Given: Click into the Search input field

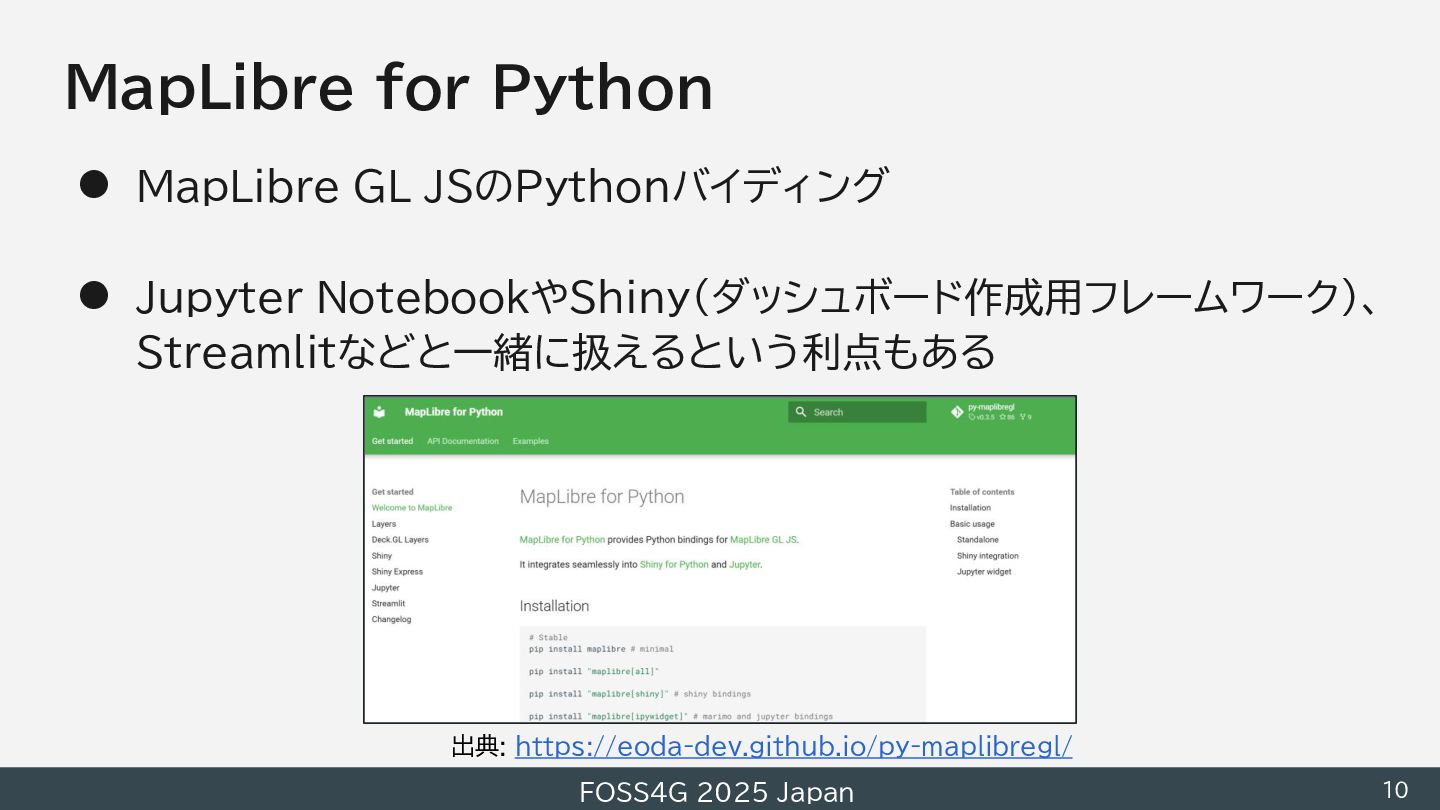Looking at the screenshot, I should pyautogui.click(x=857, y=412).
